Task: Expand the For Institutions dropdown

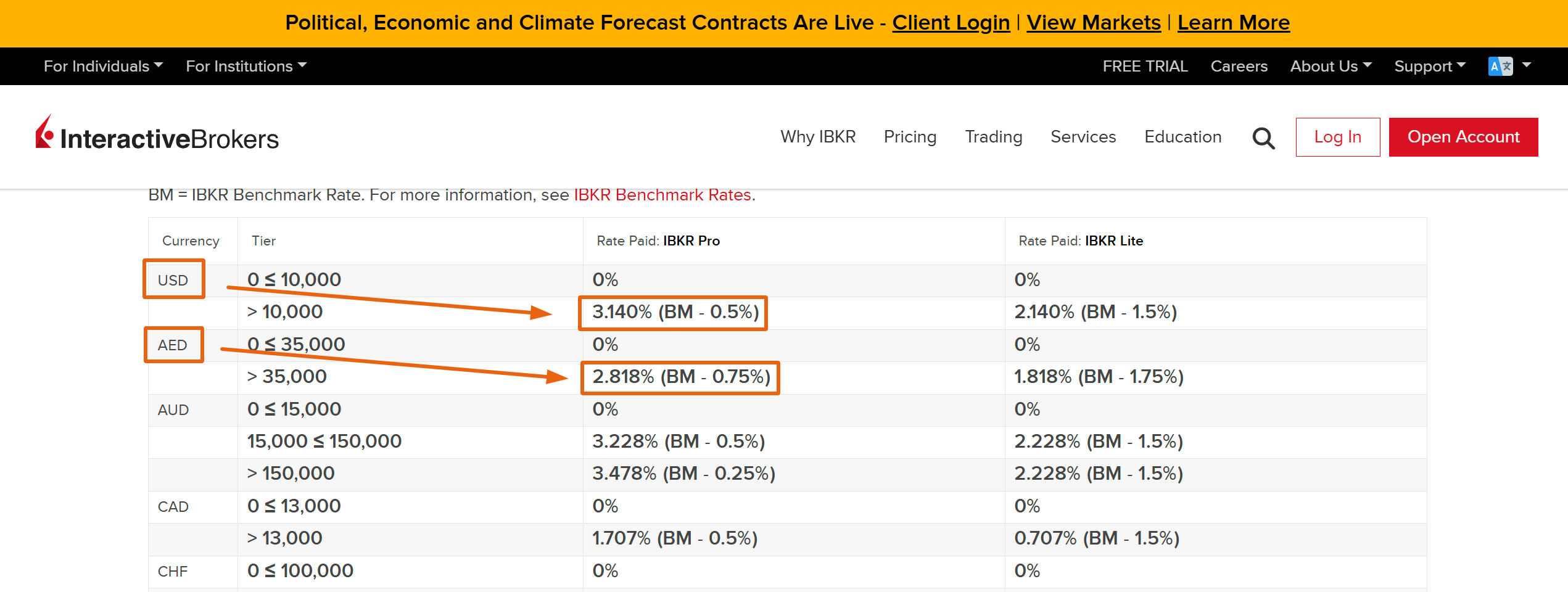Action: click(x=246, y=66)
